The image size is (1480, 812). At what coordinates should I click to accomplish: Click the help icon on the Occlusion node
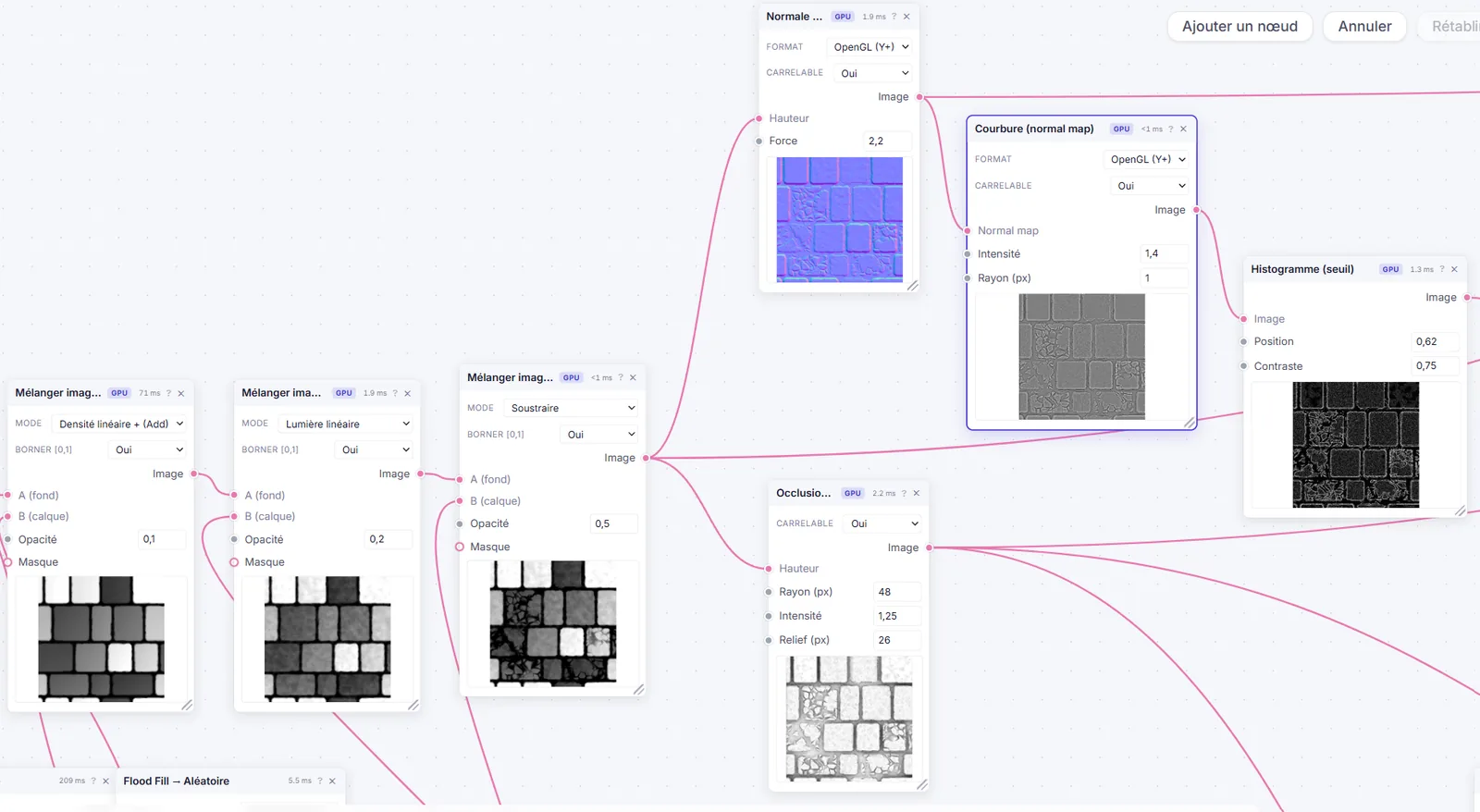point(904,493)
